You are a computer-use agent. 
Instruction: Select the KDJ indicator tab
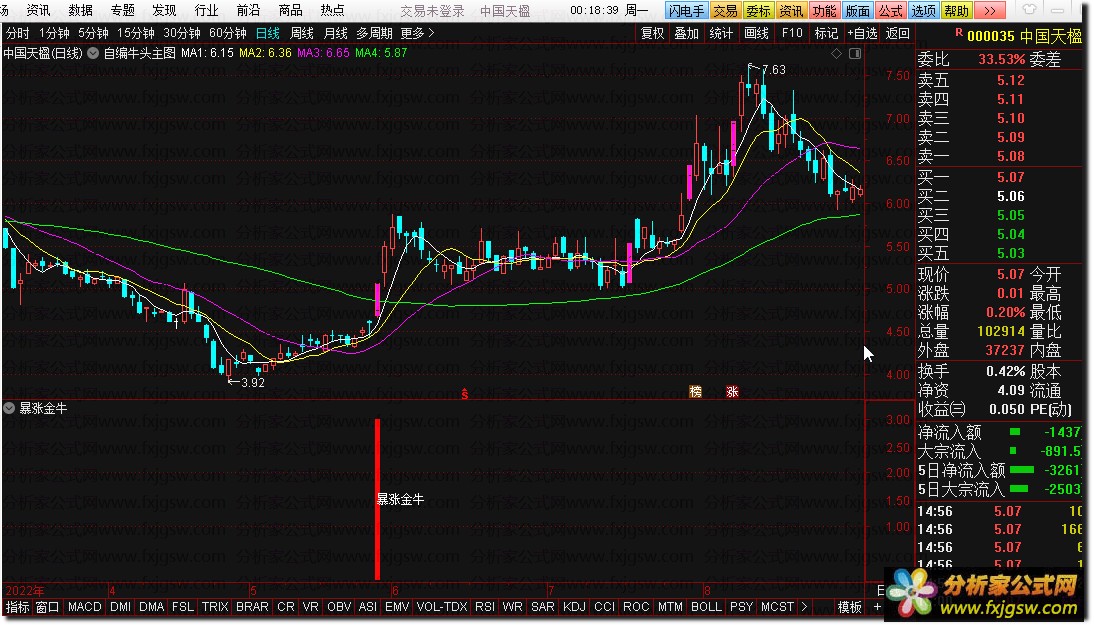(x=574, y=607)
